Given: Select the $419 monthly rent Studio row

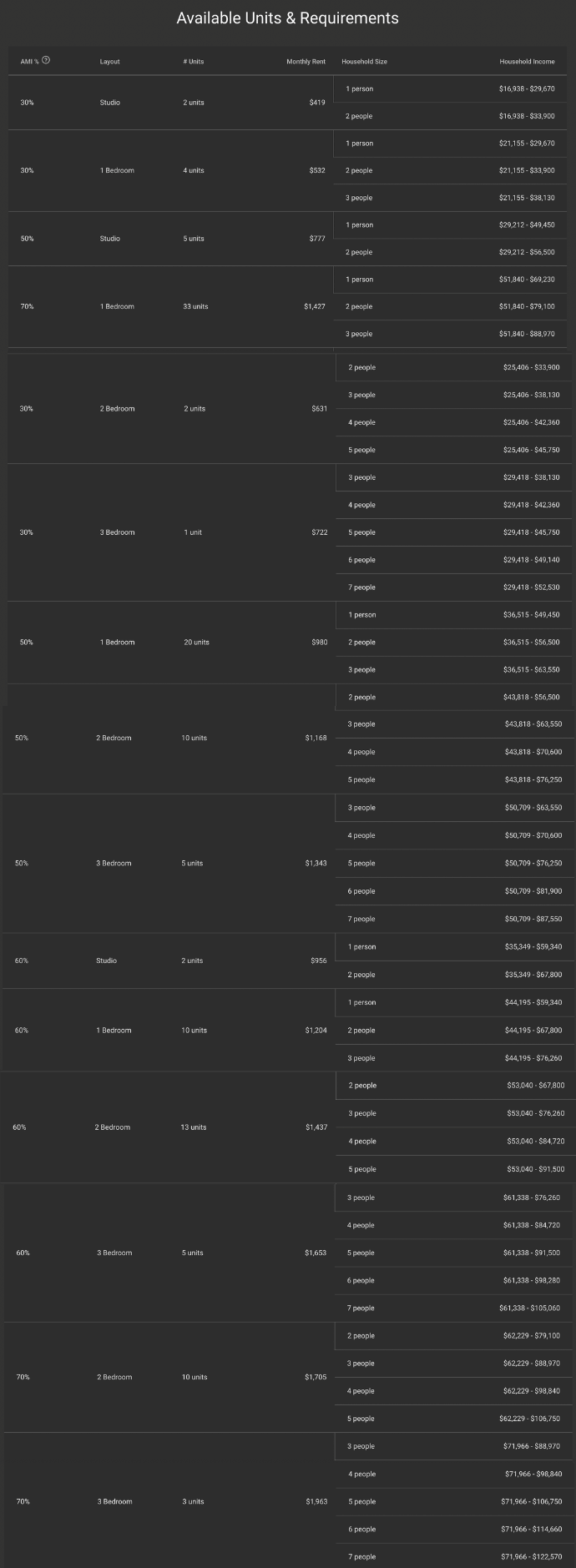Looking at the screenshot, I should click(287, 103).
